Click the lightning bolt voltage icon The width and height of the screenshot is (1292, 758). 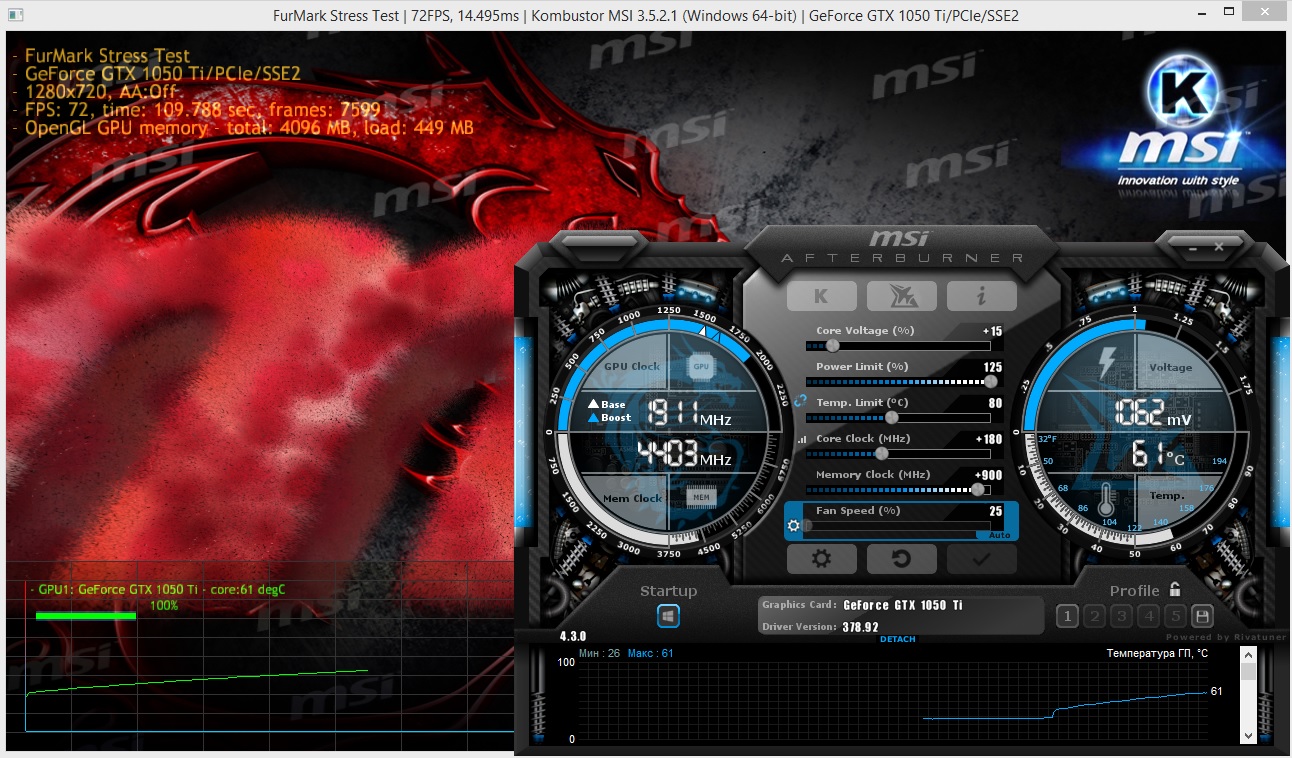tap(1108, 363)
